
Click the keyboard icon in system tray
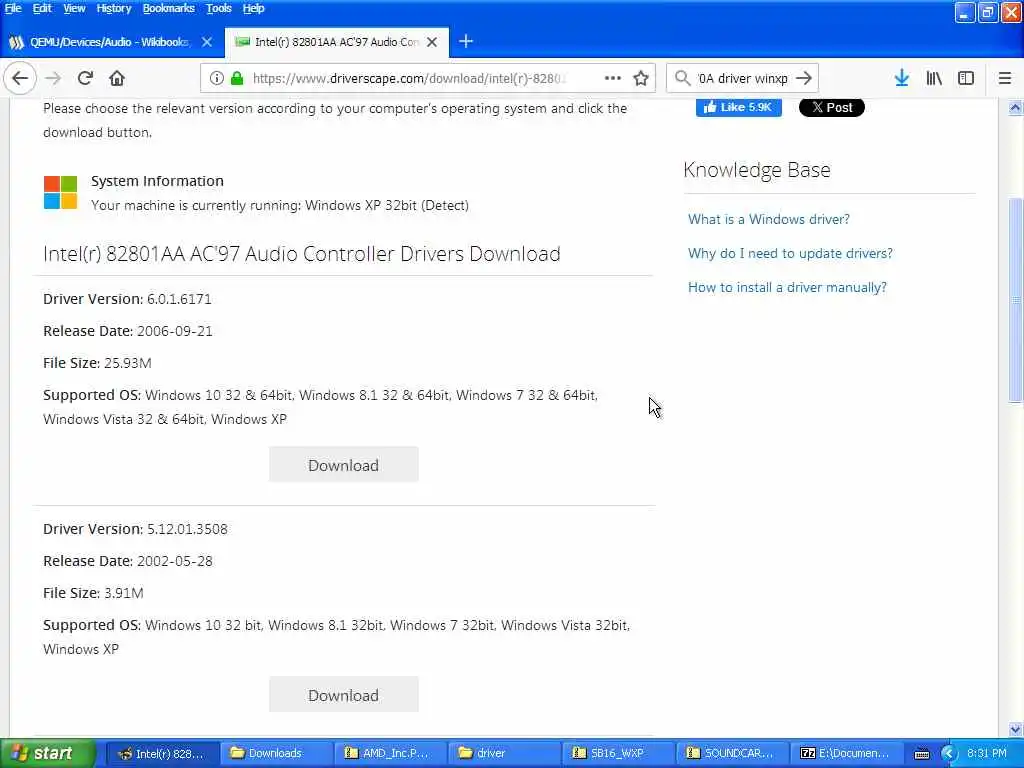click(922, 754)
